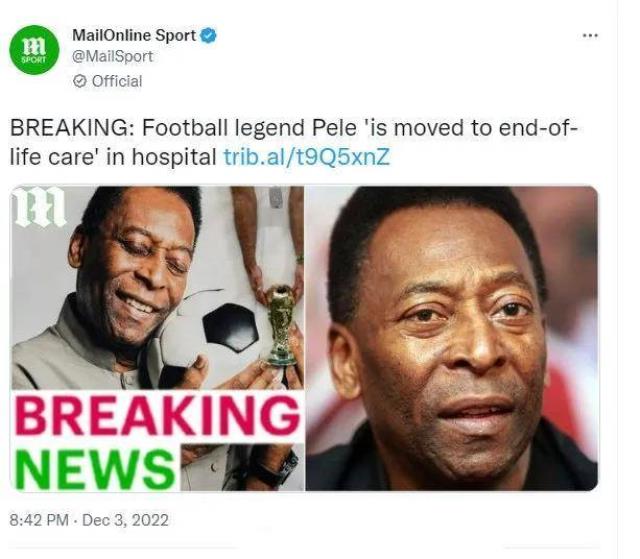Open the Dec 3, 2022 date link

[x=125, y=520]
